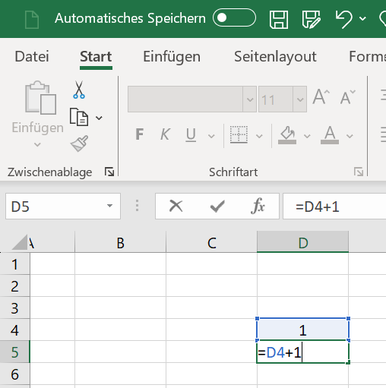Open the font size dropdown arrow

tap(300, 99)
